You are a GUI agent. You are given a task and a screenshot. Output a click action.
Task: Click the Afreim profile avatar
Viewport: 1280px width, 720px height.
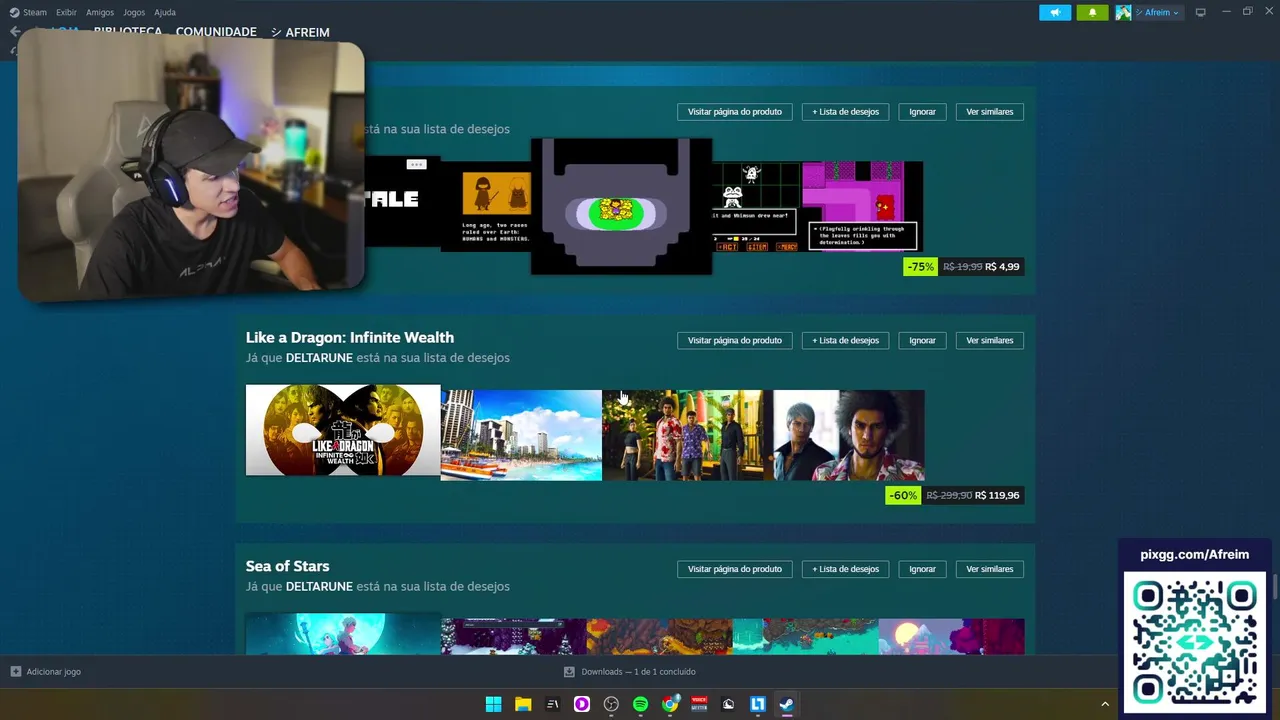pos(1124,12)
